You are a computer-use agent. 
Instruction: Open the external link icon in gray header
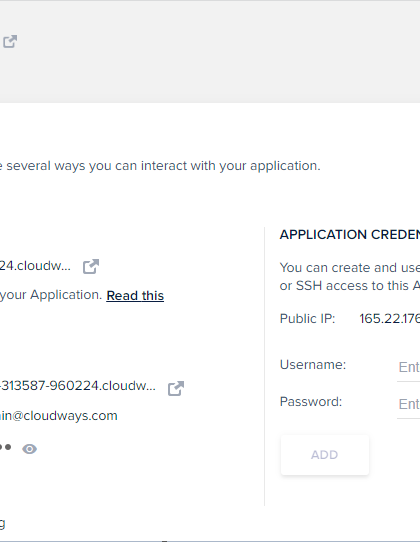tap(10, 41)
